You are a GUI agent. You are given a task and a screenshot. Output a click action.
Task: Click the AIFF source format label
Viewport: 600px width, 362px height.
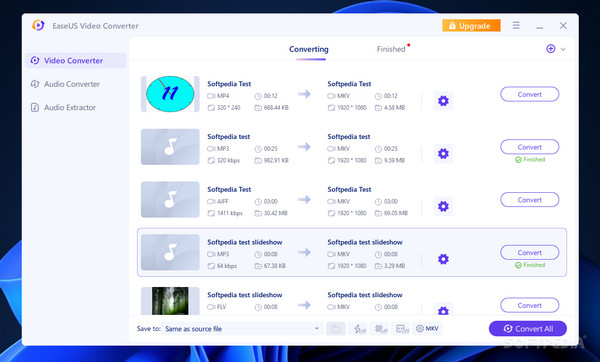pos(223,201)
